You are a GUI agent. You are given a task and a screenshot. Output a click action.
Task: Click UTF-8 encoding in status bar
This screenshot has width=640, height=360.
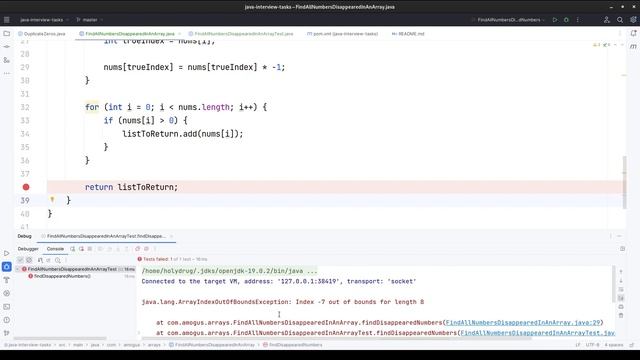point(593,345)
